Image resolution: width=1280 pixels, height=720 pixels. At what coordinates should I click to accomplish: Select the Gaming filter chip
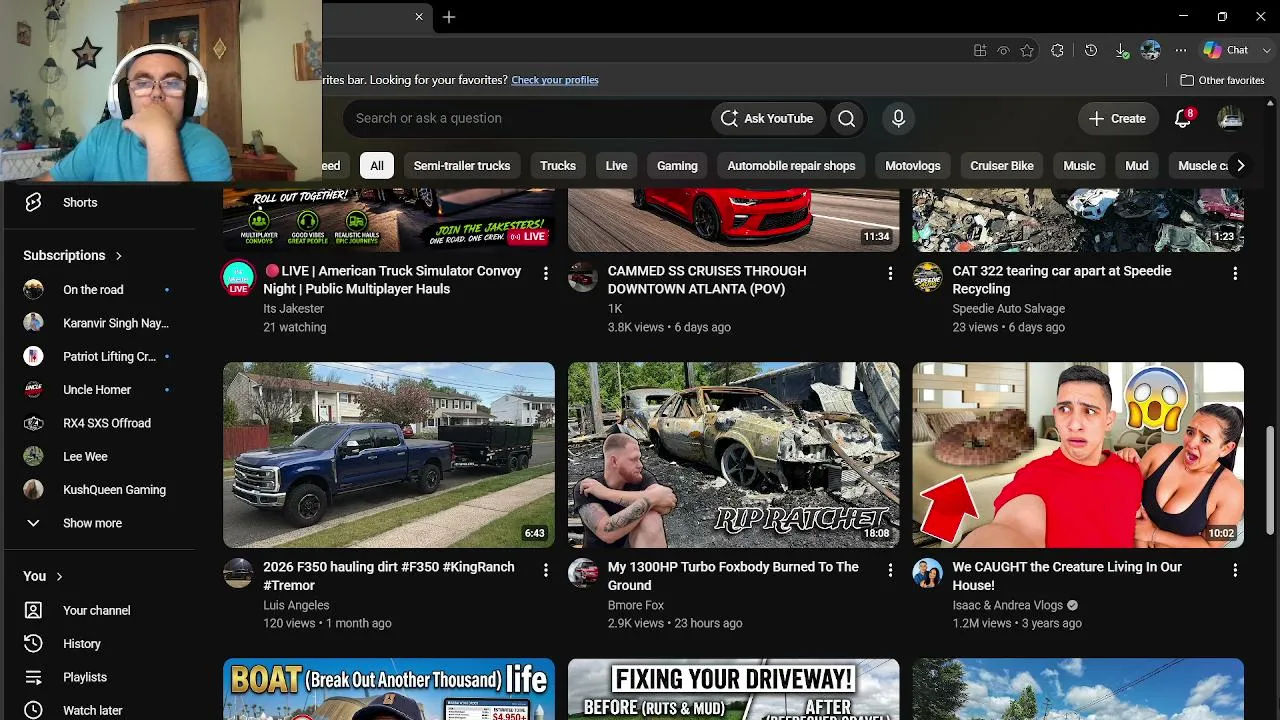coord(677,166)
